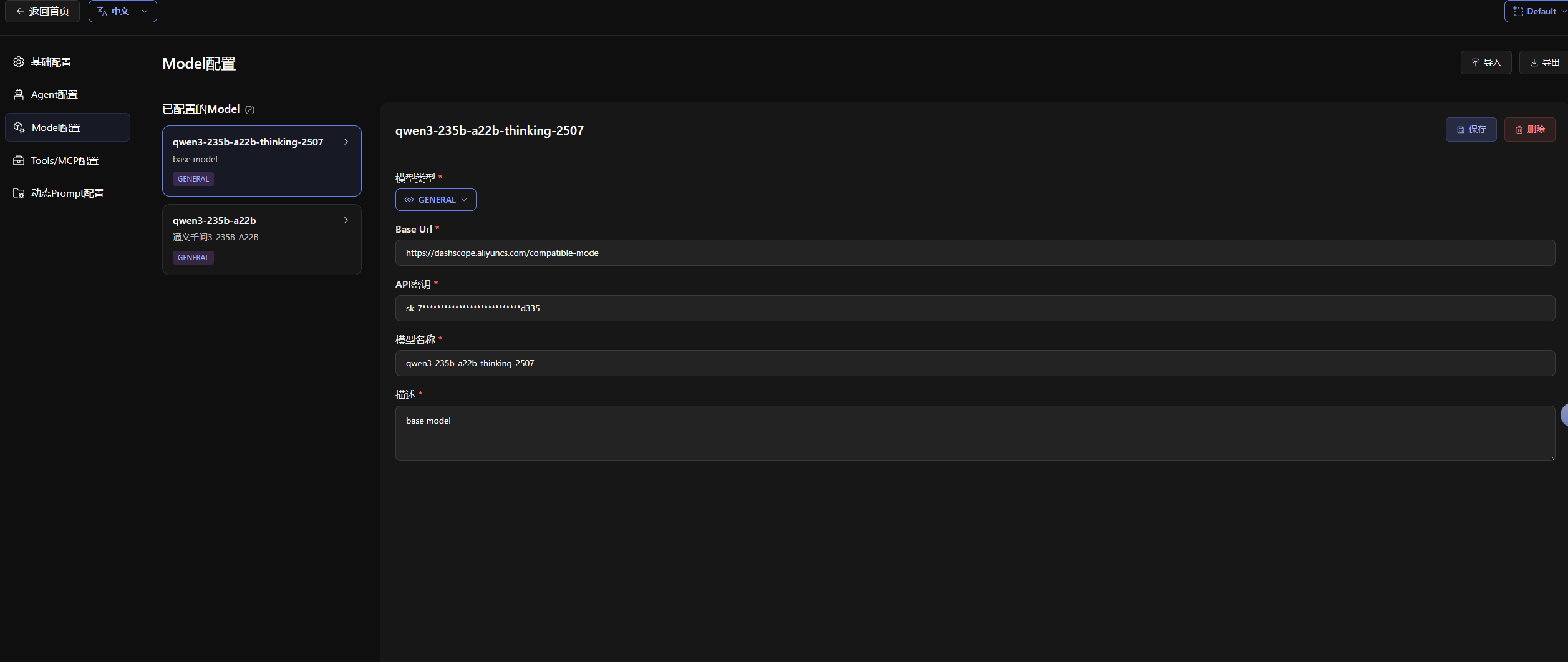Open 动态Prompt配置 in the sidebar
The height and width of the screenshot is (662, 1568).
pyautogui.click(x=67, y=193)
